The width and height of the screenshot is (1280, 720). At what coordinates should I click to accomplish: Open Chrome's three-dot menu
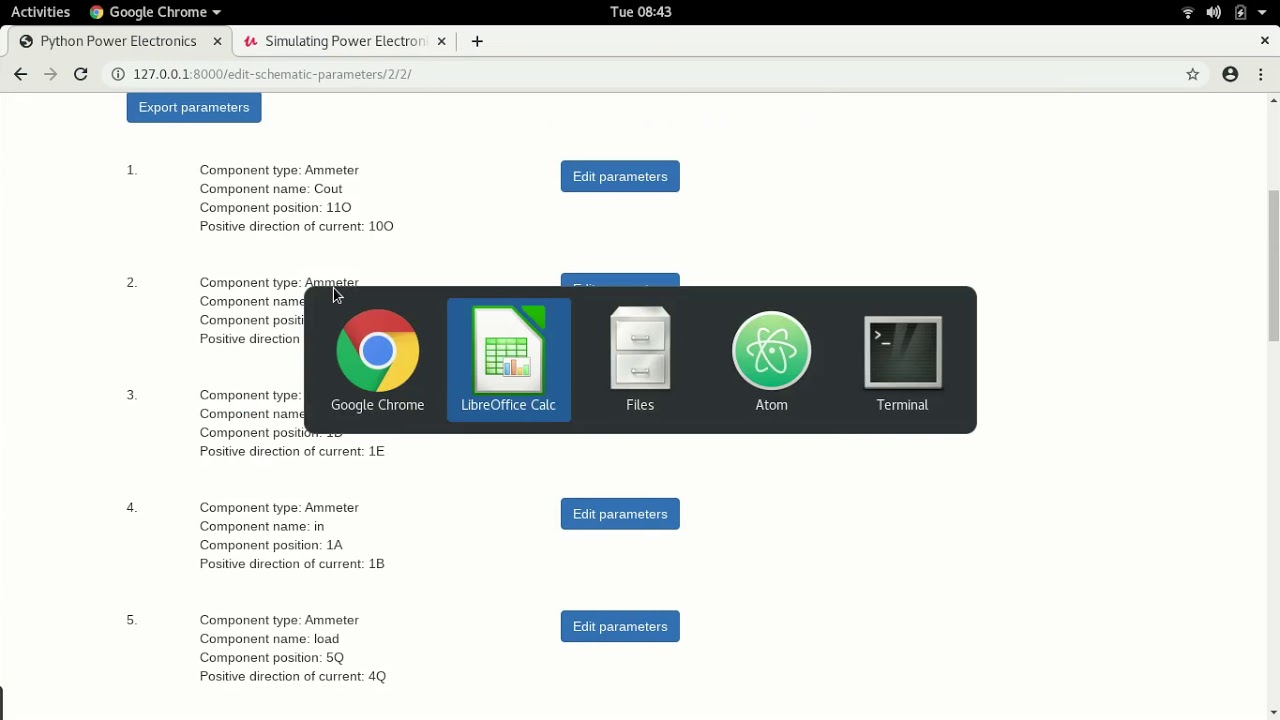click(1261, 74)
